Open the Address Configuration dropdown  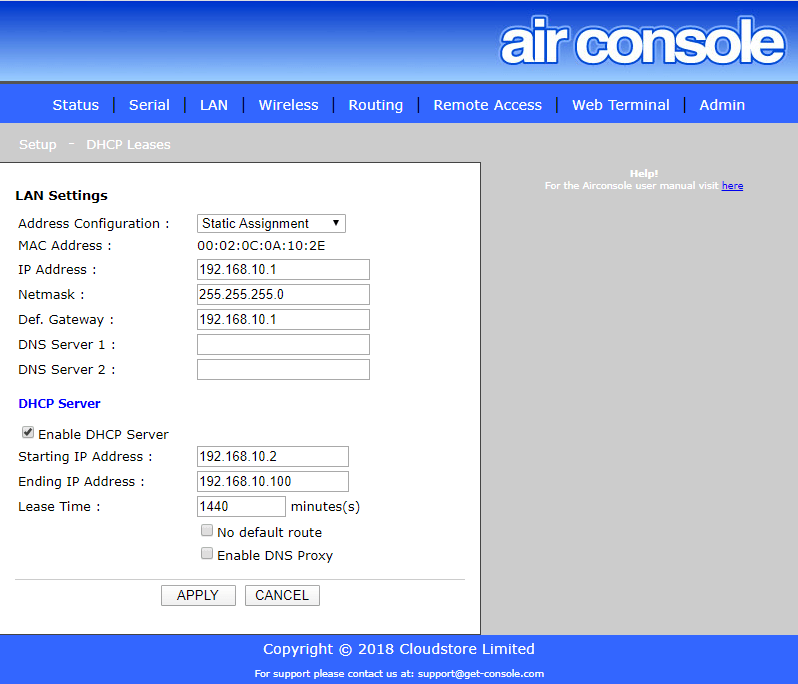271,223
